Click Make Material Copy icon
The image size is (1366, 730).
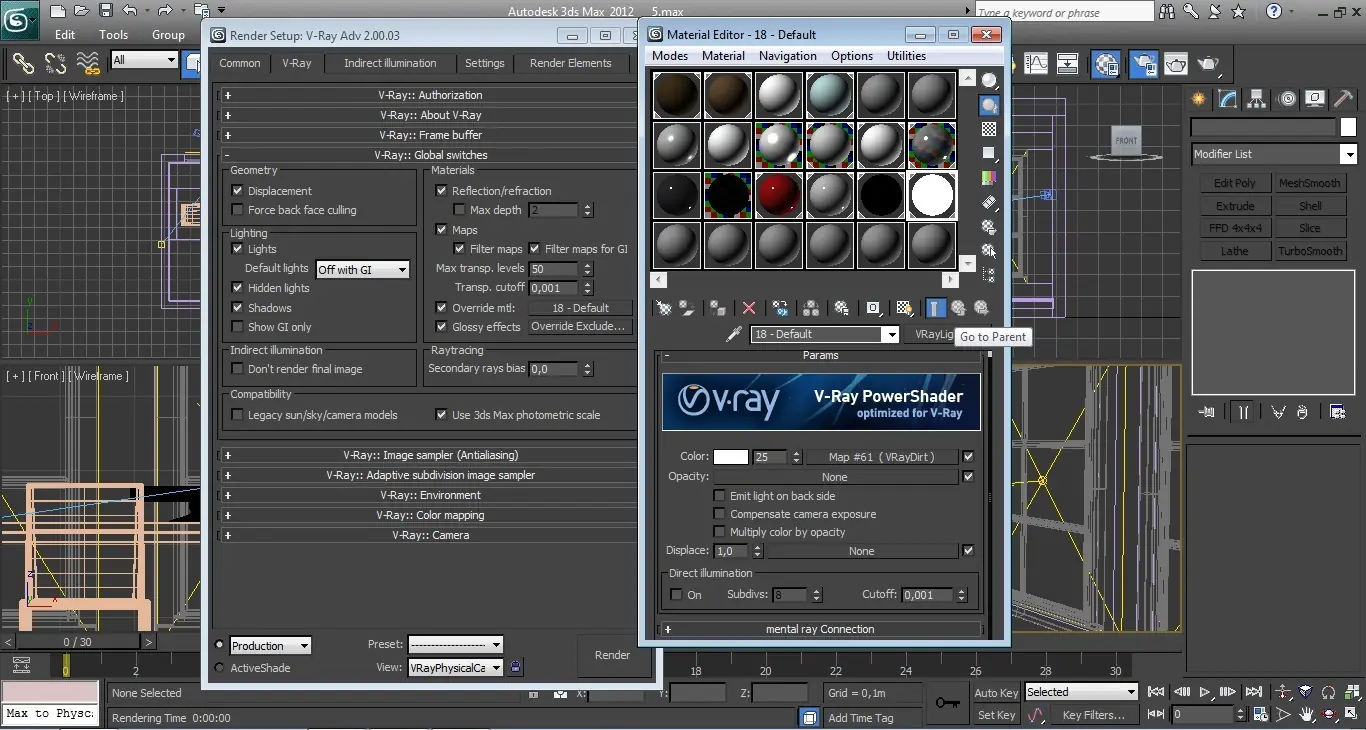[x=780, y=308]
